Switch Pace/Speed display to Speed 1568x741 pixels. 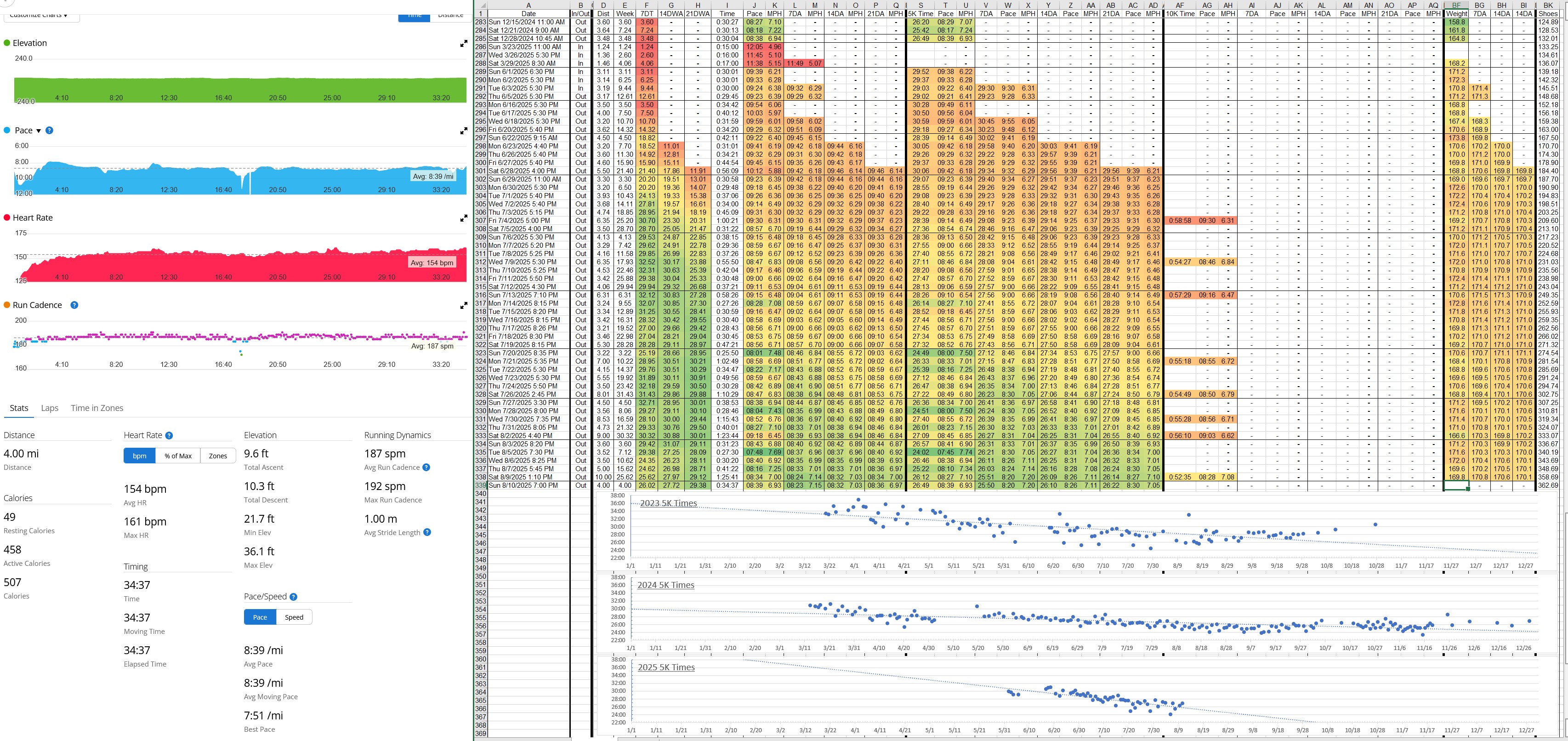pyautogui.click(x=294, y=617)
